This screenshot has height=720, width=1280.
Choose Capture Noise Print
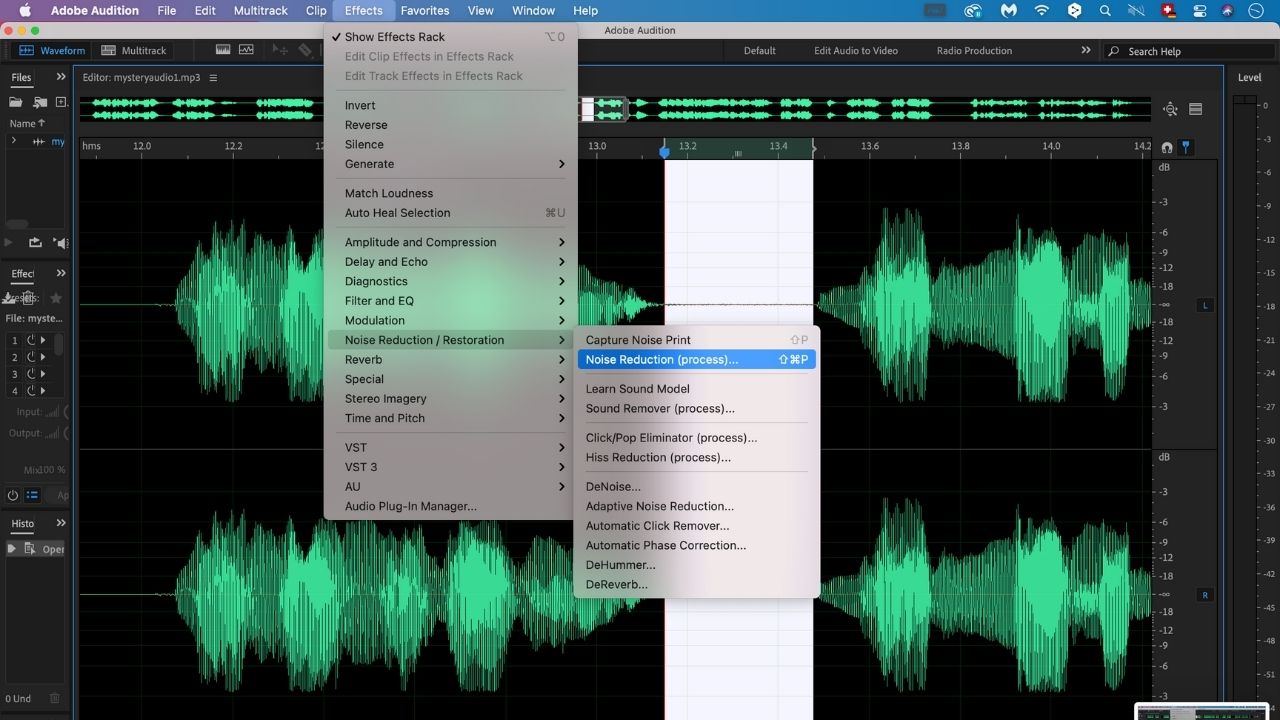(697, 340)
